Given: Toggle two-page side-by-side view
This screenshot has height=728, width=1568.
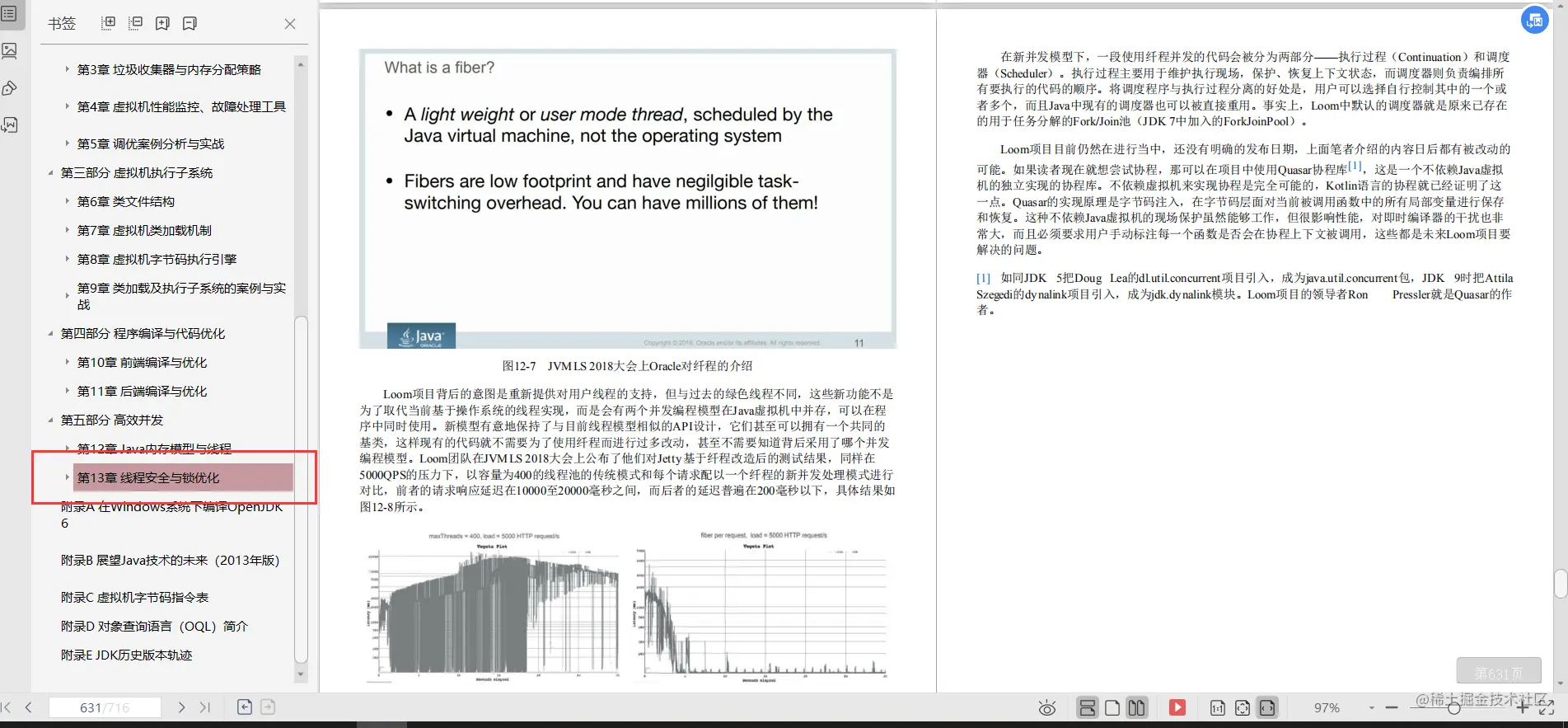Looking at the screenshot, I should (x=1137, y=707).
